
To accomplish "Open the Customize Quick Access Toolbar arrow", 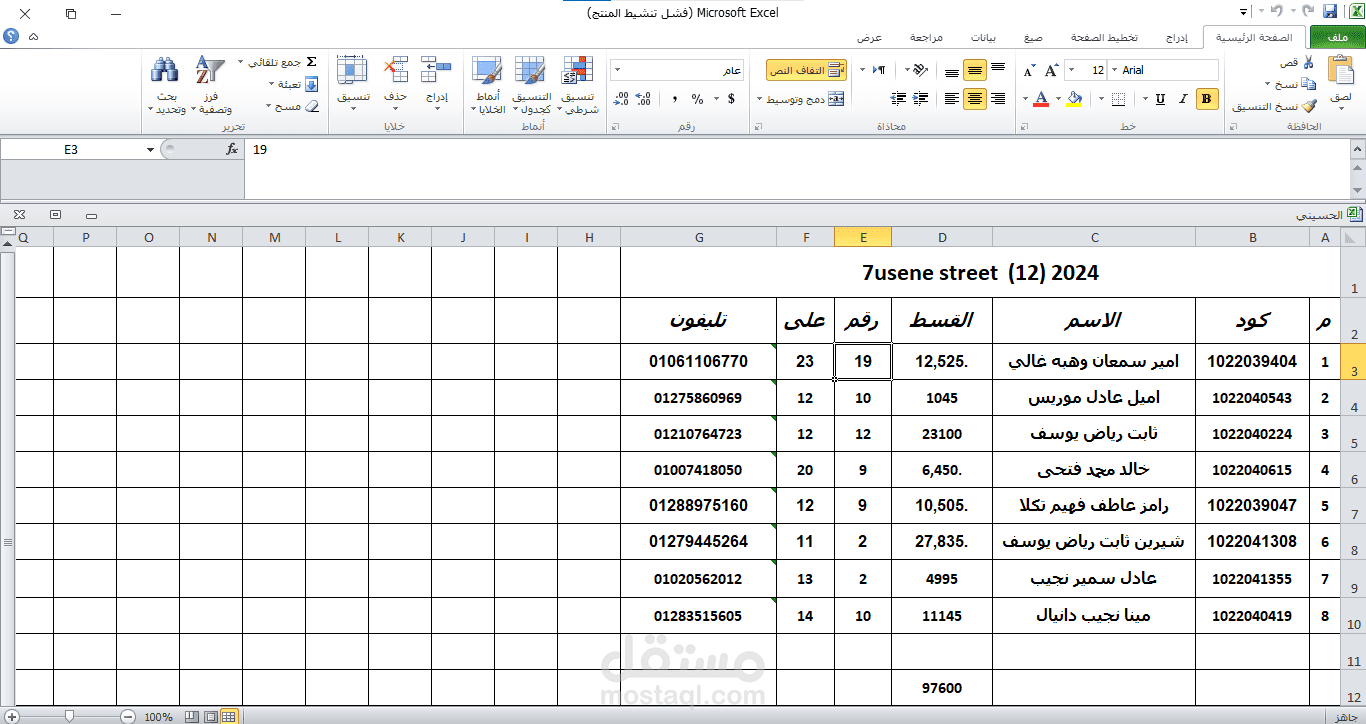I will (1244, 12).
